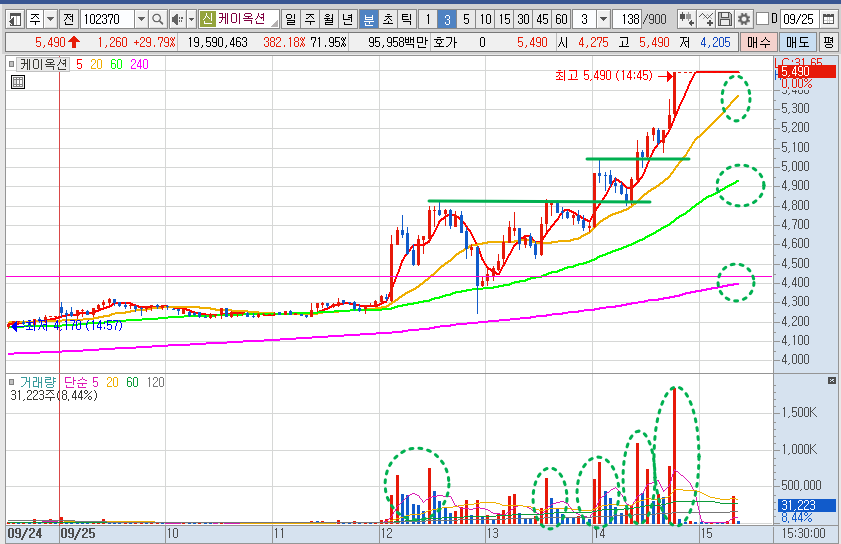
Task: Click the magenta 240 moving average legend
Action: coord(139,64)
